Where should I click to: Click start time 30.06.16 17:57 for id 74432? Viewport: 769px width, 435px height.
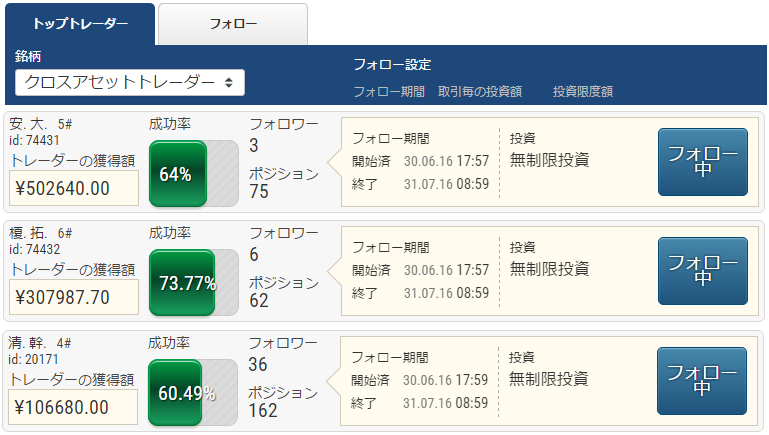click(x=446, y=270)
